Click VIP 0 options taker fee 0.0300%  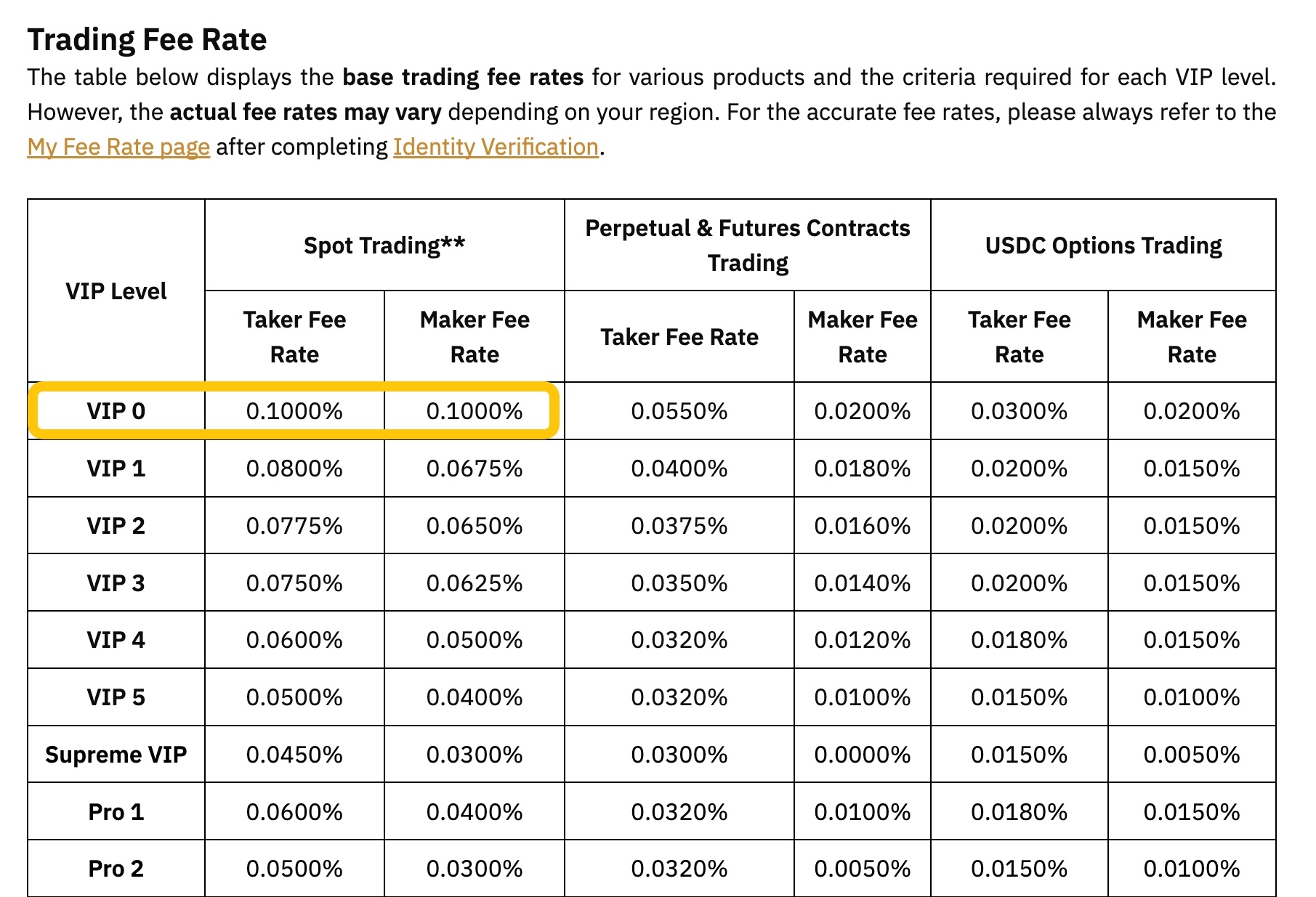coord(1019,411)
